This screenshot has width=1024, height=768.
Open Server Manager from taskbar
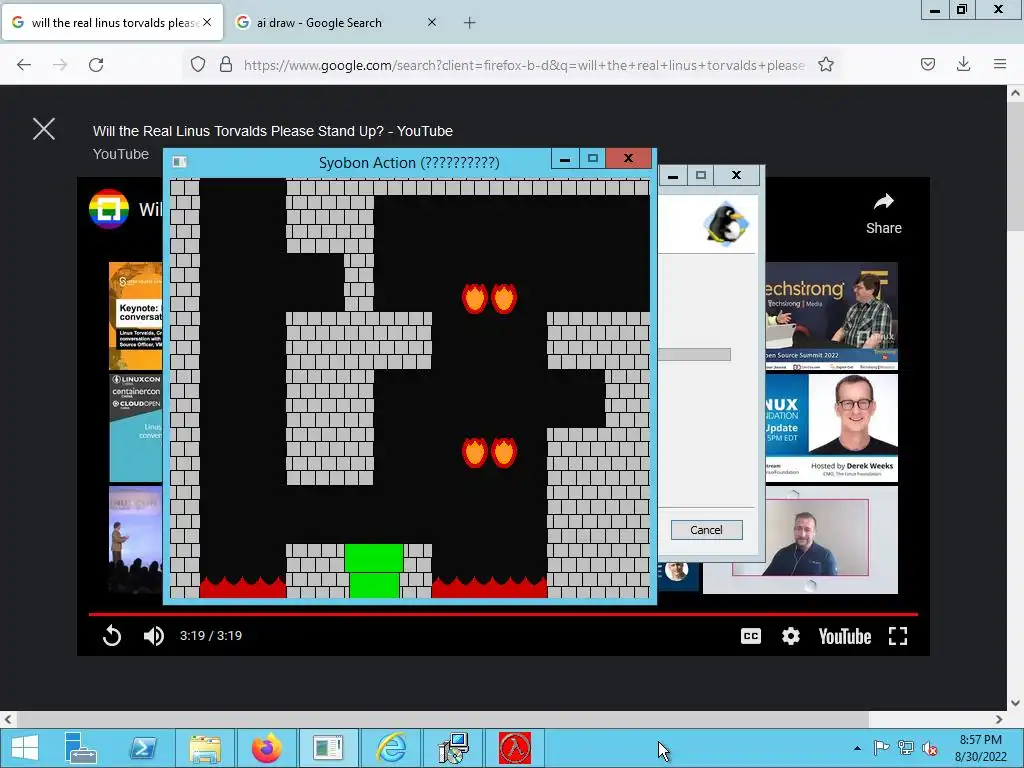tap(81, 748)
